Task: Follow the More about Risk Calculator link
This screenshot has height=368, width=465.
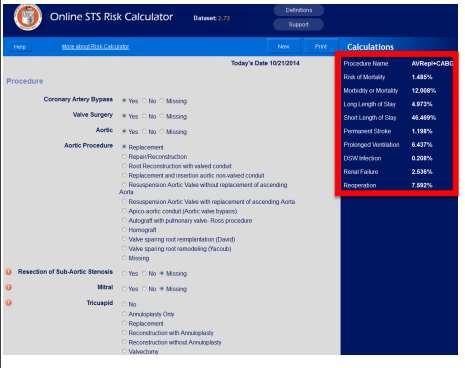Action: tap(95, 47)
